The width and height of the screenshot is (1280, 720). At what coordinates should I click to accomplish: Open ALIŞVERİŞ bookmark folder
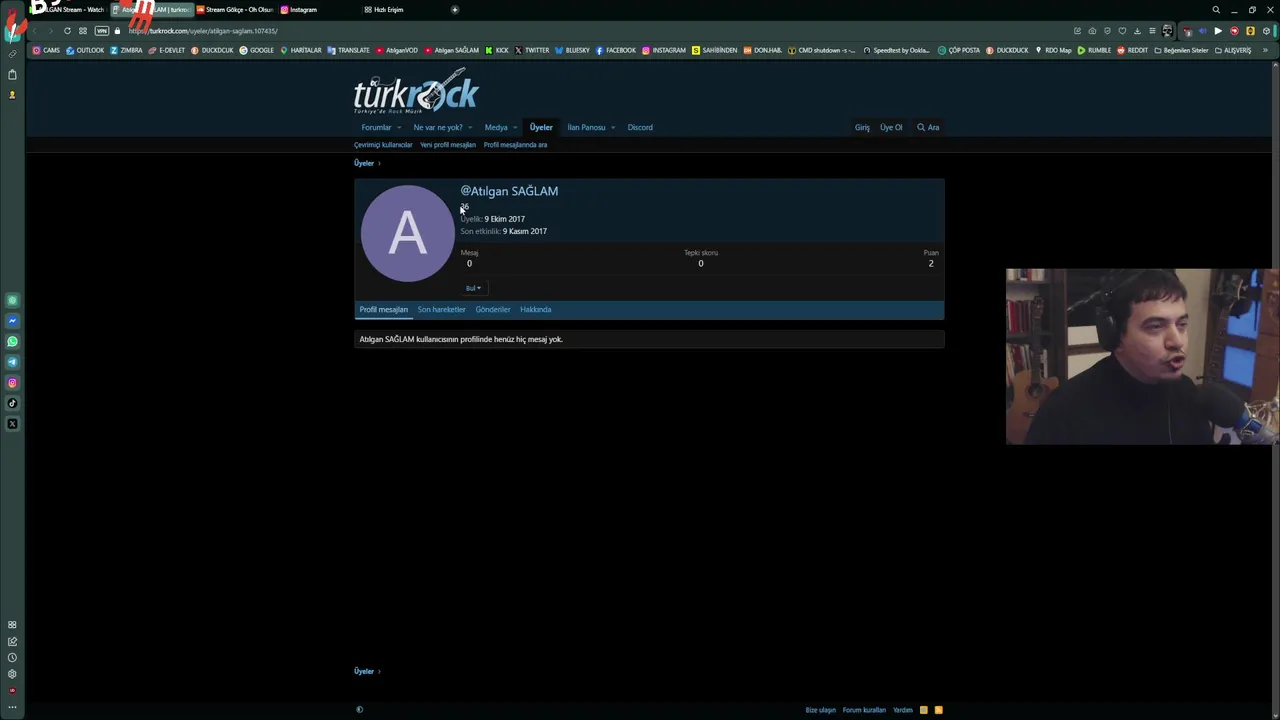coord(1233,50)
